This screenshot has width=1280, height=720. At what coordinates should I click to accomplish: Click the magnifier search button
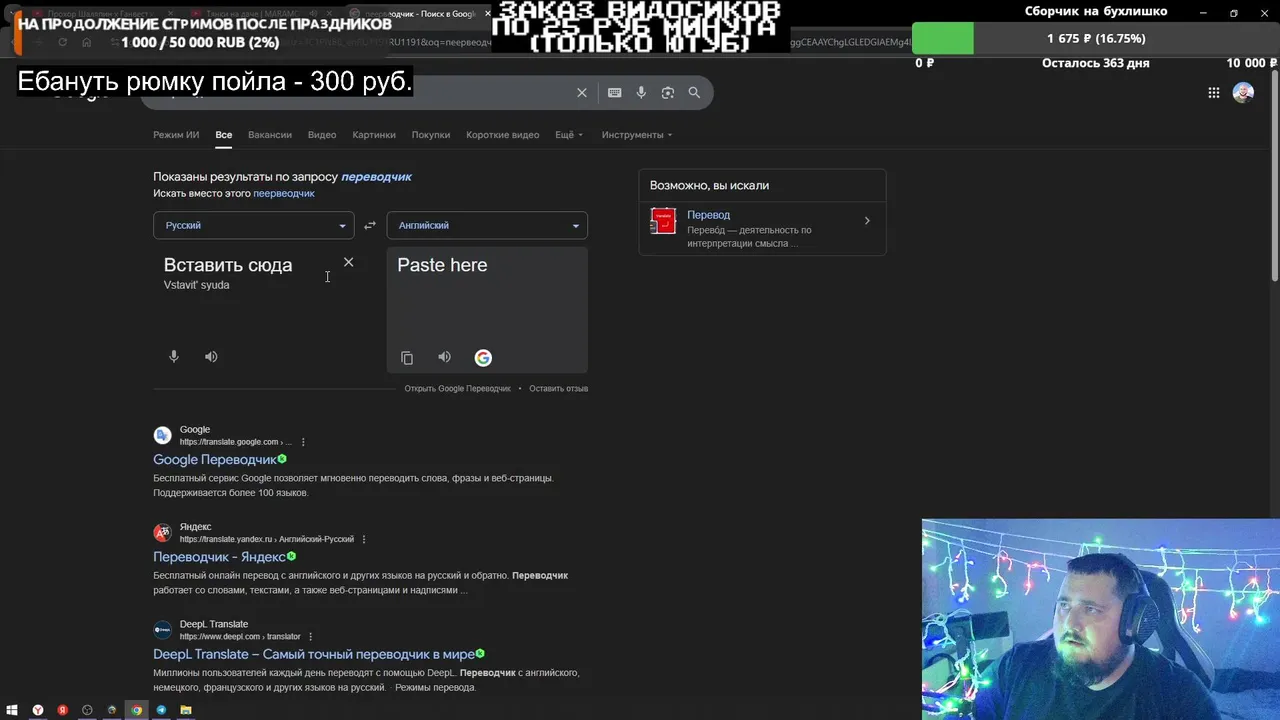(x=694, y=92)
